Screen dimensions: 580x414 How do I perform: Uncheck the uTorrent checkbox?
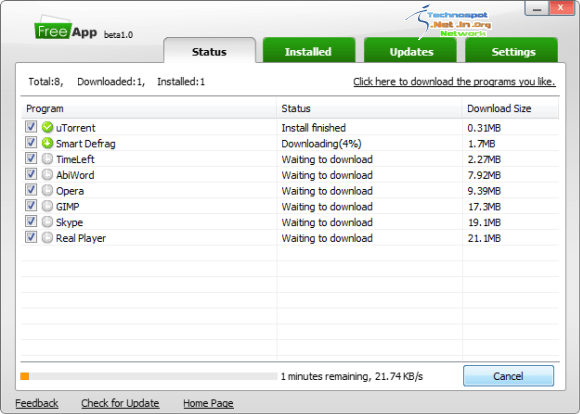click(31, 127)
